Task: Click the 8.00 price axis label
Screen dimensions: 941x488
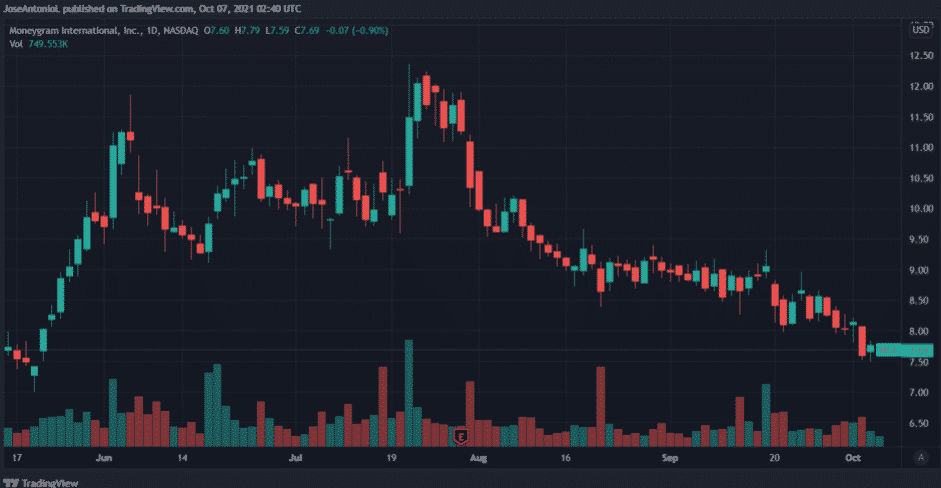Action: coord(921,331)
